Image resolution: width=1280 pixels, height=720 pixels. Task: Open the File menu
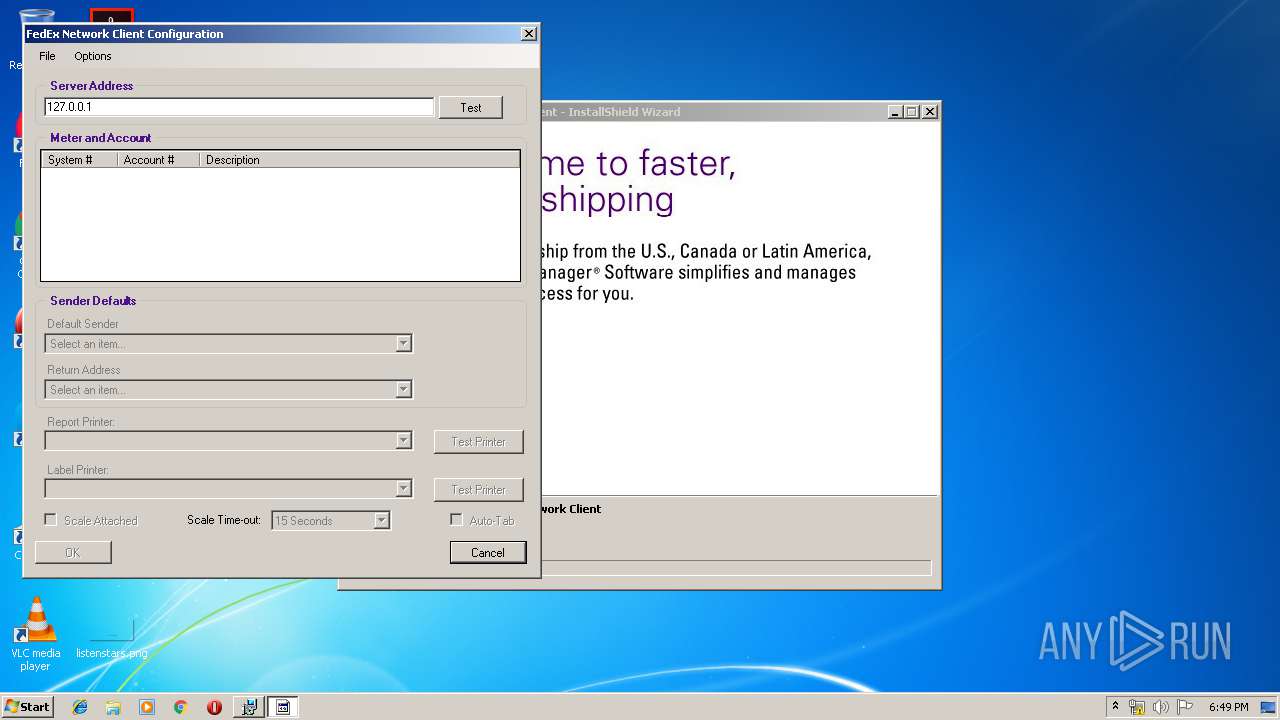(x=47, y=56)
